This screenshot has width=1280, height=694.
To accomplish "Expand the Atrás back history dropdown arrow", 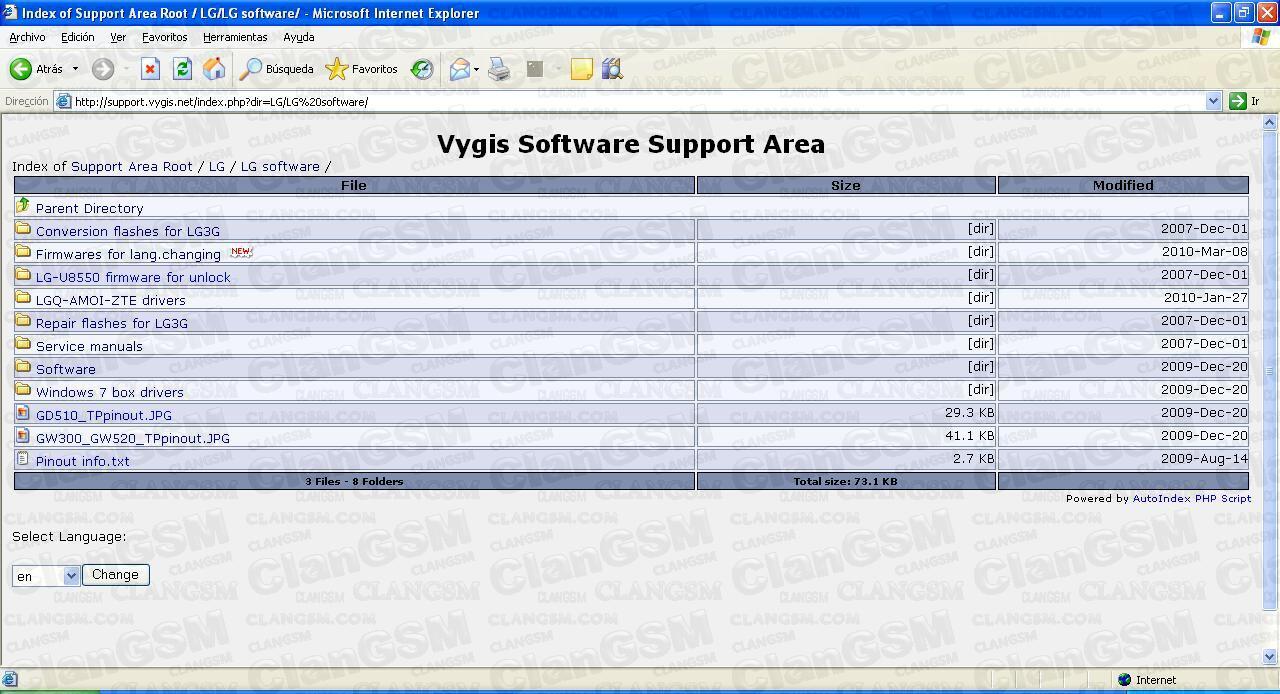I will (x=75, y=69).
